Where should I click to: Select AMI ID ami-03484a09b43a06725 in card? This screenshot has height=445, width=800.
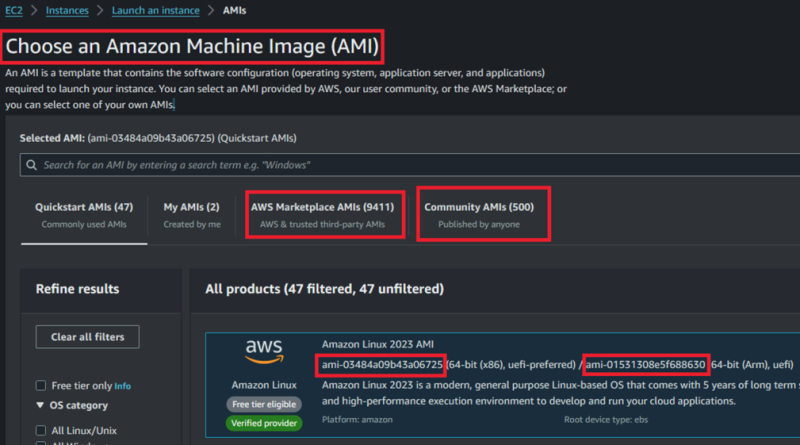pyautogui.click(x=382, y=364)
